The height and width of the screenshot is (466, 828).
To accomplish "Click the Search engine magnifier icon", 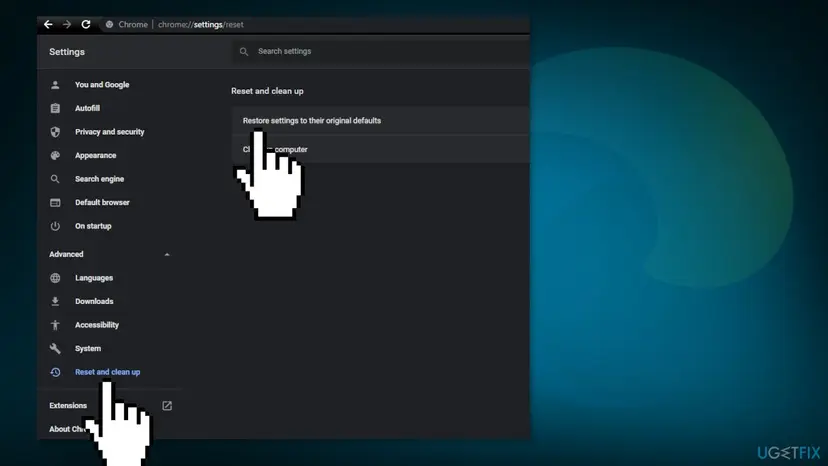I will 55,179.
